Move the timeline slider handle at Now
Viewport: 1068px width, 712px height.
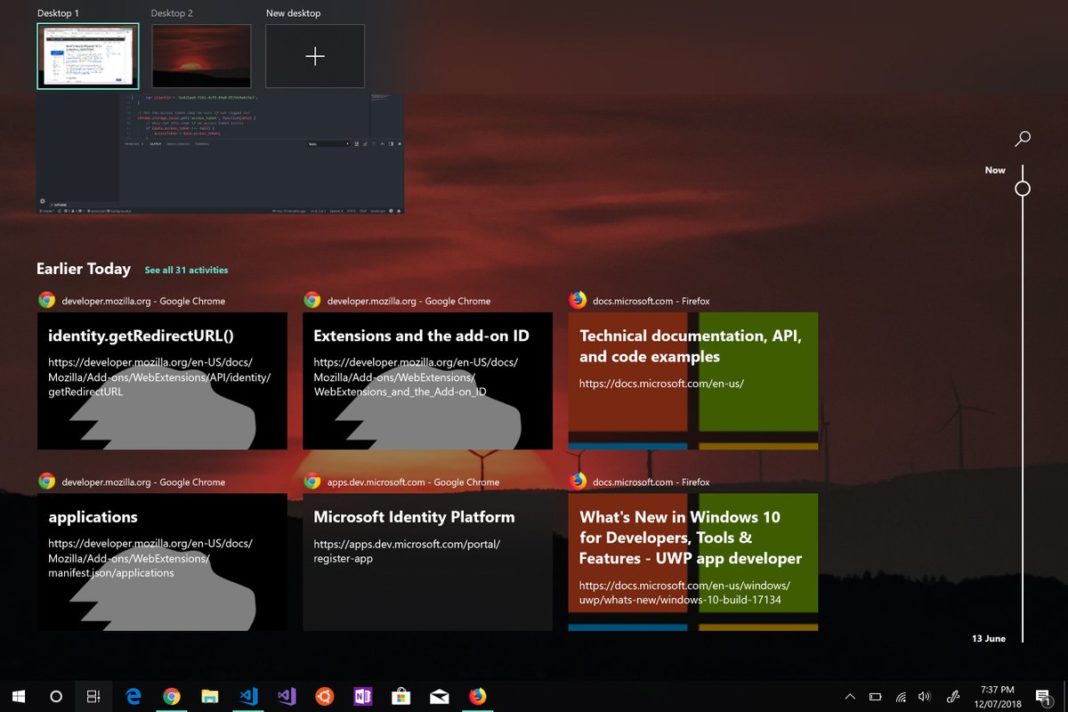coord(1022,189)
